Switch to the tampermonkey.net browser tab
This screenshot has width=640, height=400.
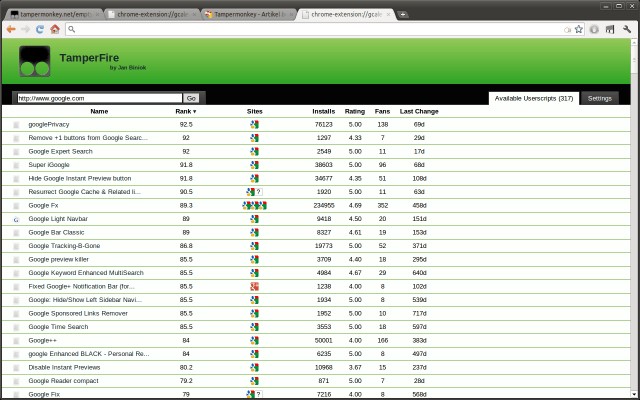[x=54, y=14]
